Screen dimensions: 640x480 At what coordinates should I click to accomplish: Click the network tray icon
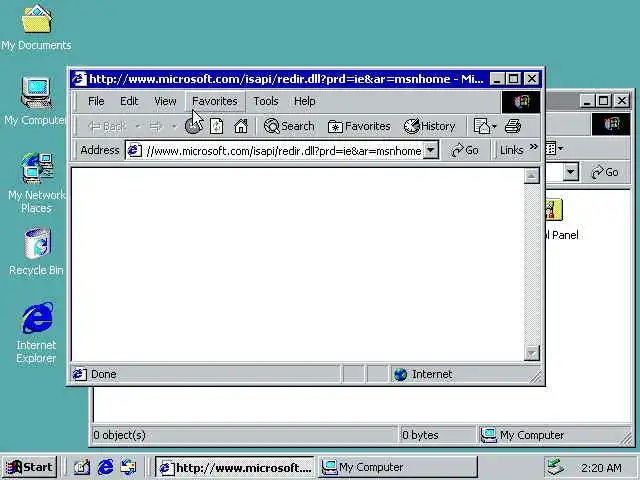pos(556,467)
